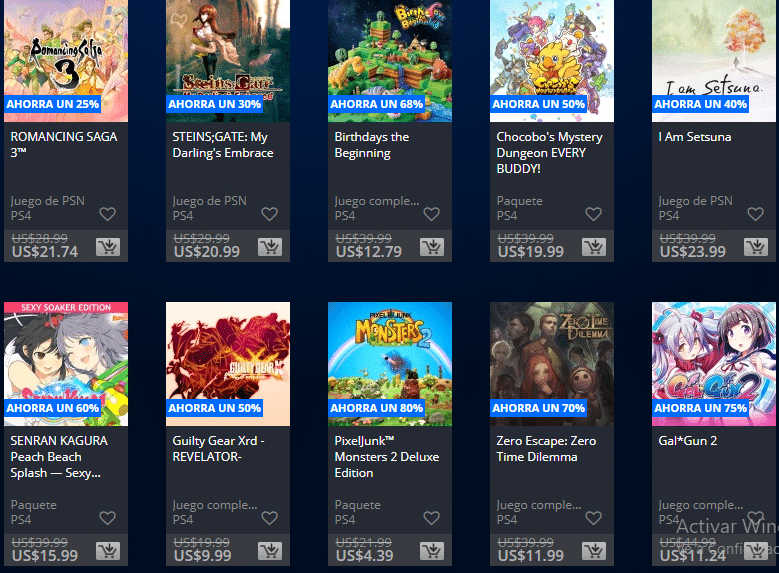Add STEINS;GATE My Darling's Embrace to cart
779x573 pixels.
270,246
